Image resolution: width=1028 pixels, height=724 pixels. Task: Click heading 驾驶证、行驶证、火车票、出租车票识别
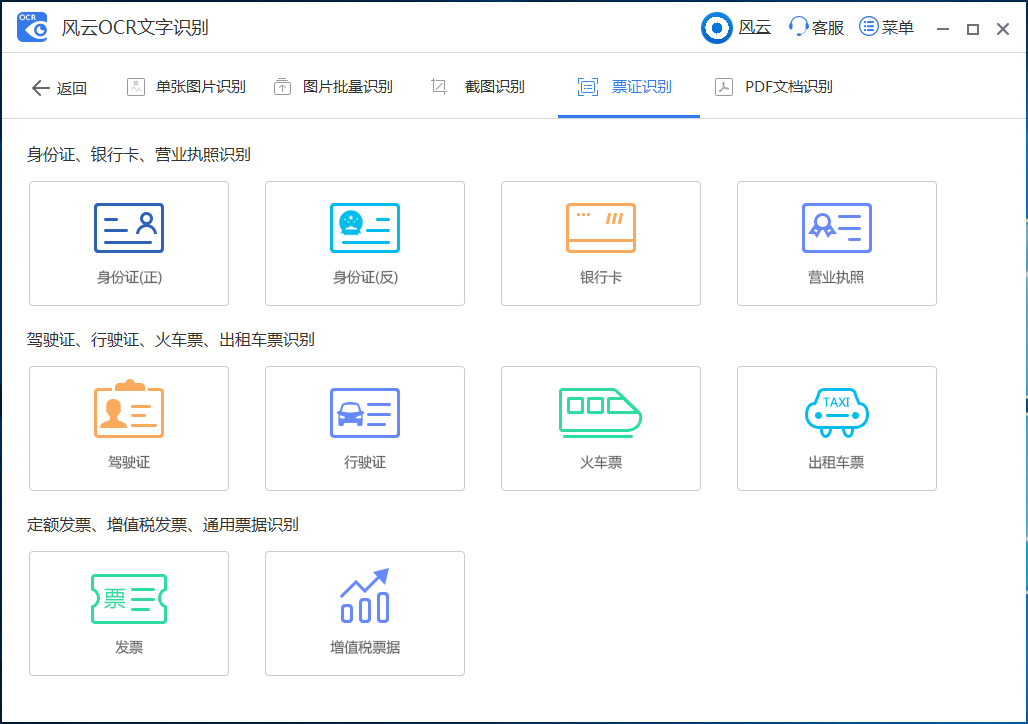pos(170,340)
